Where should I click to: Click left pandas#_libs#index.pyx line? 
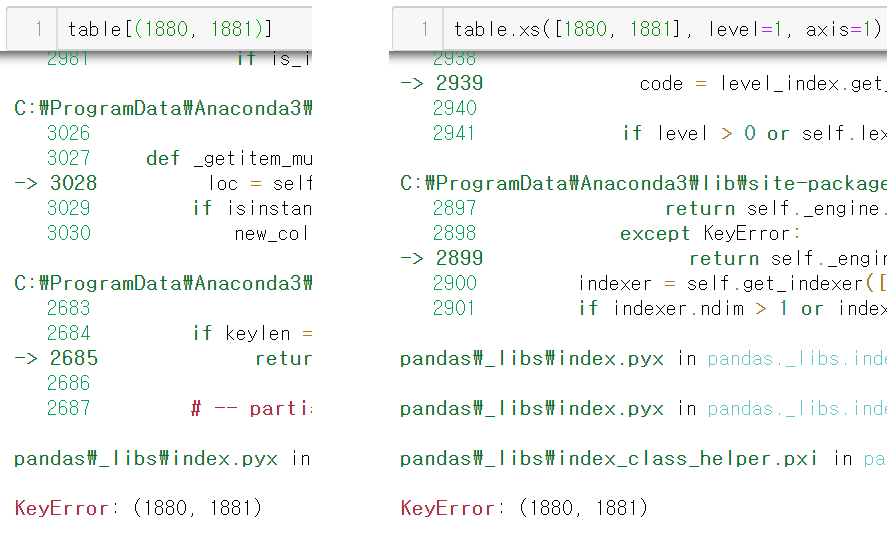[163, 458]
